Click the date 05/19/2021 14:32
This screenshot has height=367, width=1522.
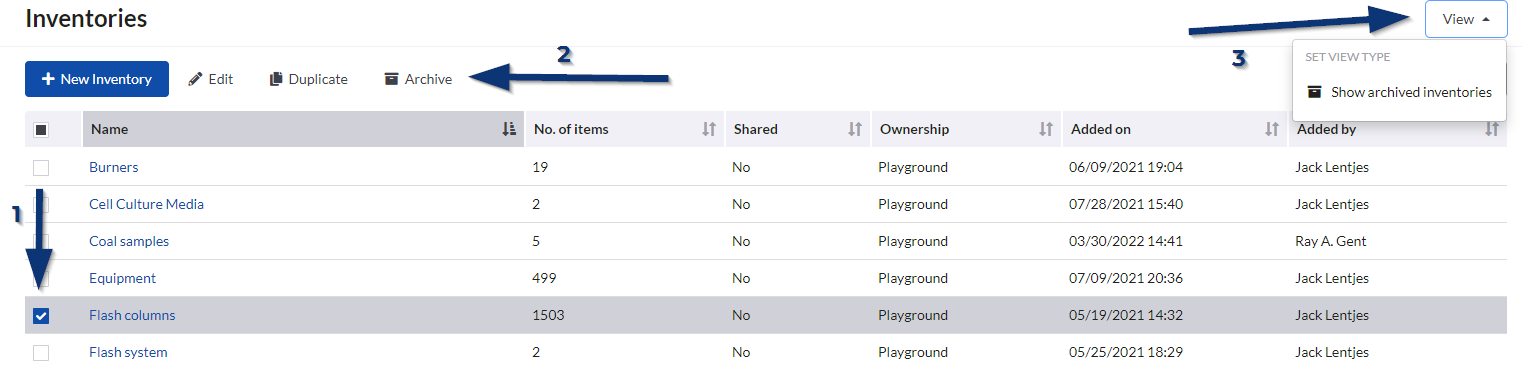coord(1127,315)
